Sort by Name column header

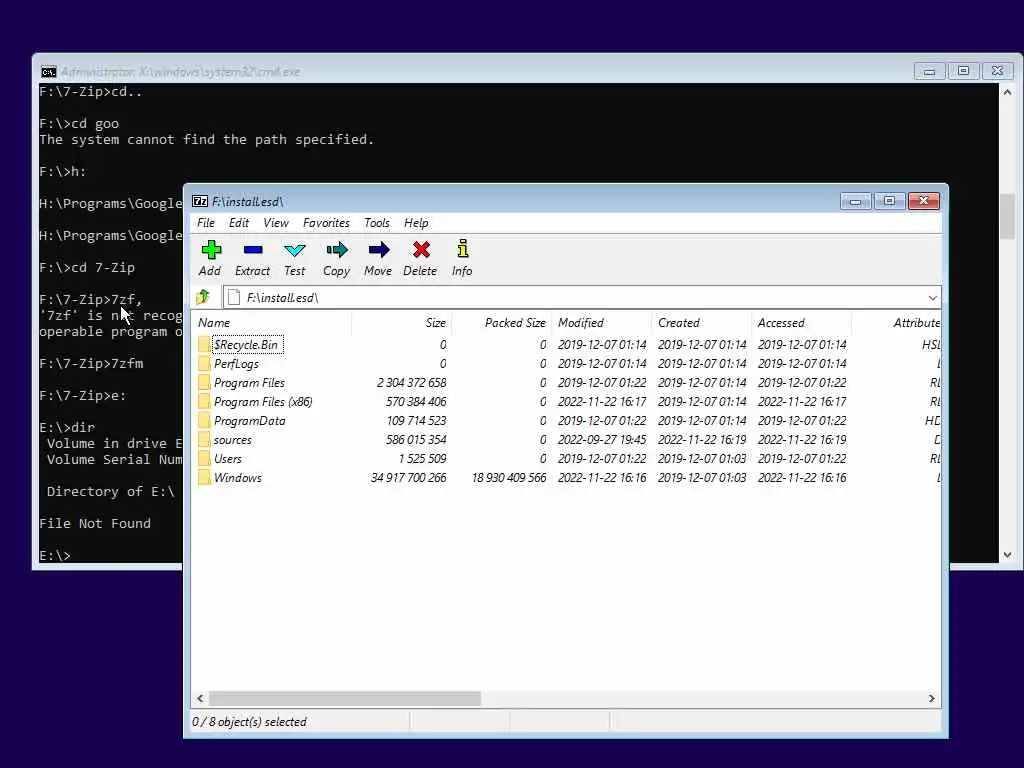click(272, 323)
